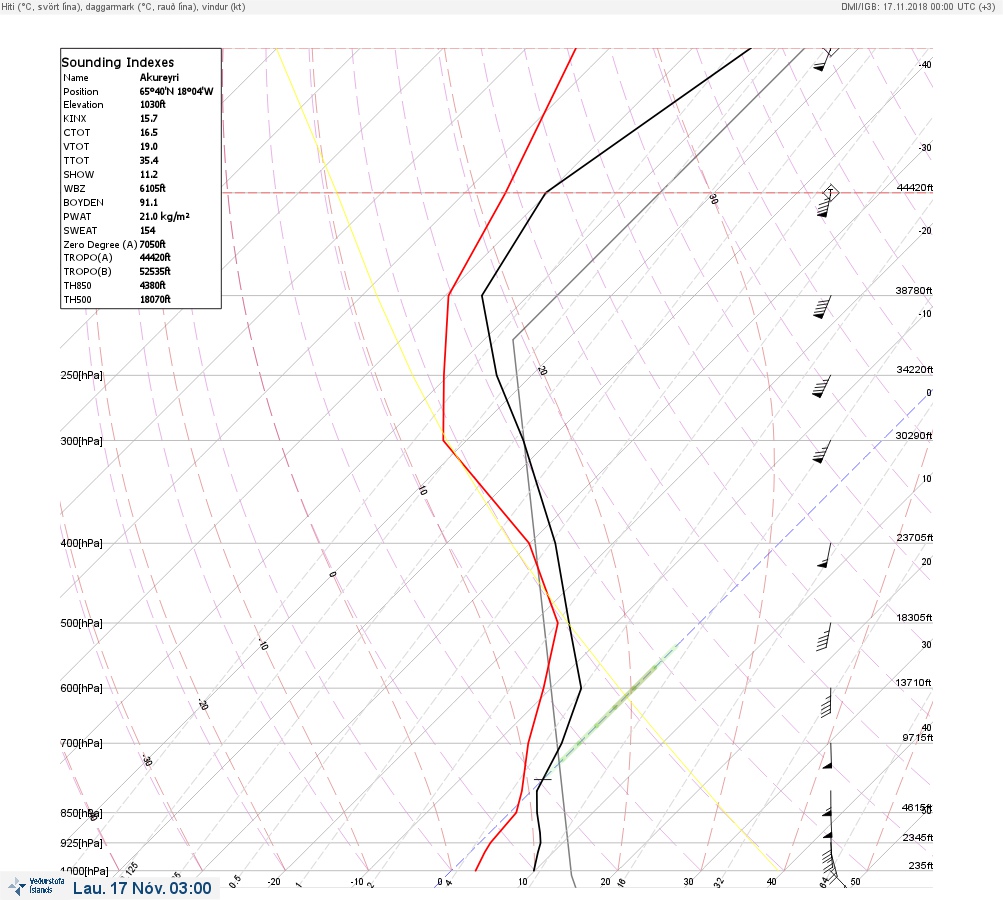1003x900 pixels.
Task: Click the forecast time label Lau. 17 Nóv. 03:00
Action: pyautogui.click(x=142, y=888)
